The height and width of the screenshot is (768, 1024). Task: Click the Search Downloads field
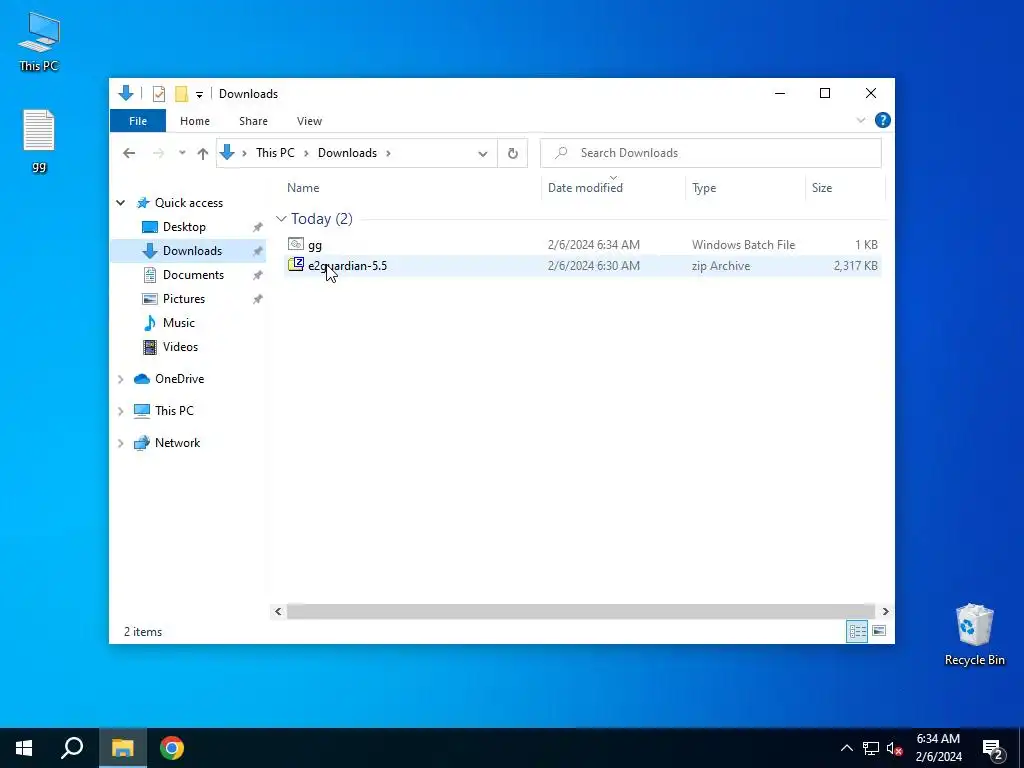[711, 153]
